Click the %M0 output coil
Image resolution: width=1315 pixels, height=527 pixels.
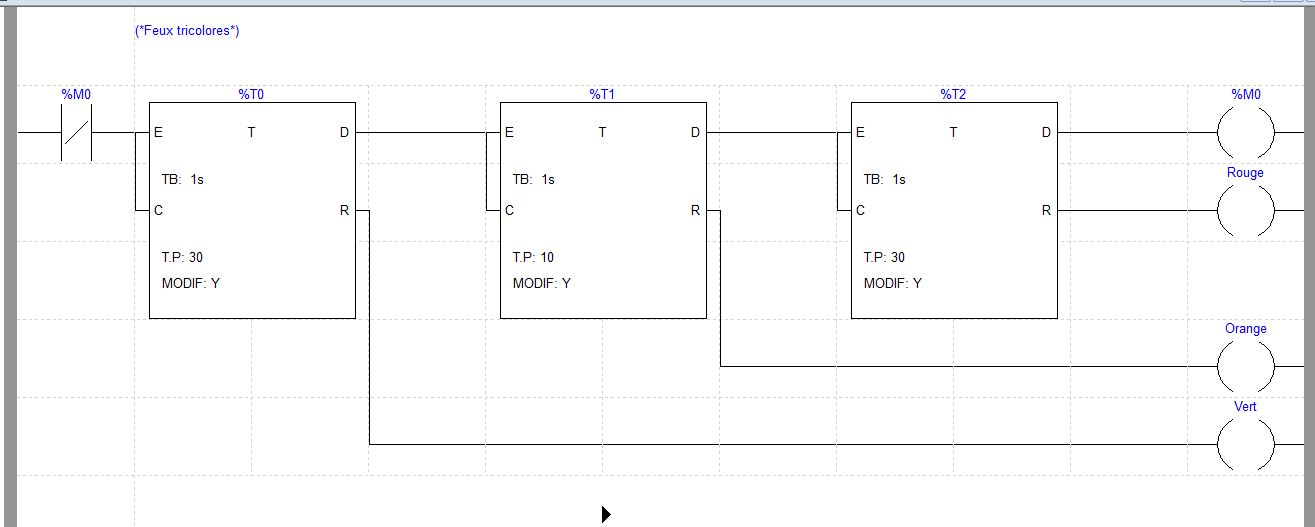(x=1245, y=133)
